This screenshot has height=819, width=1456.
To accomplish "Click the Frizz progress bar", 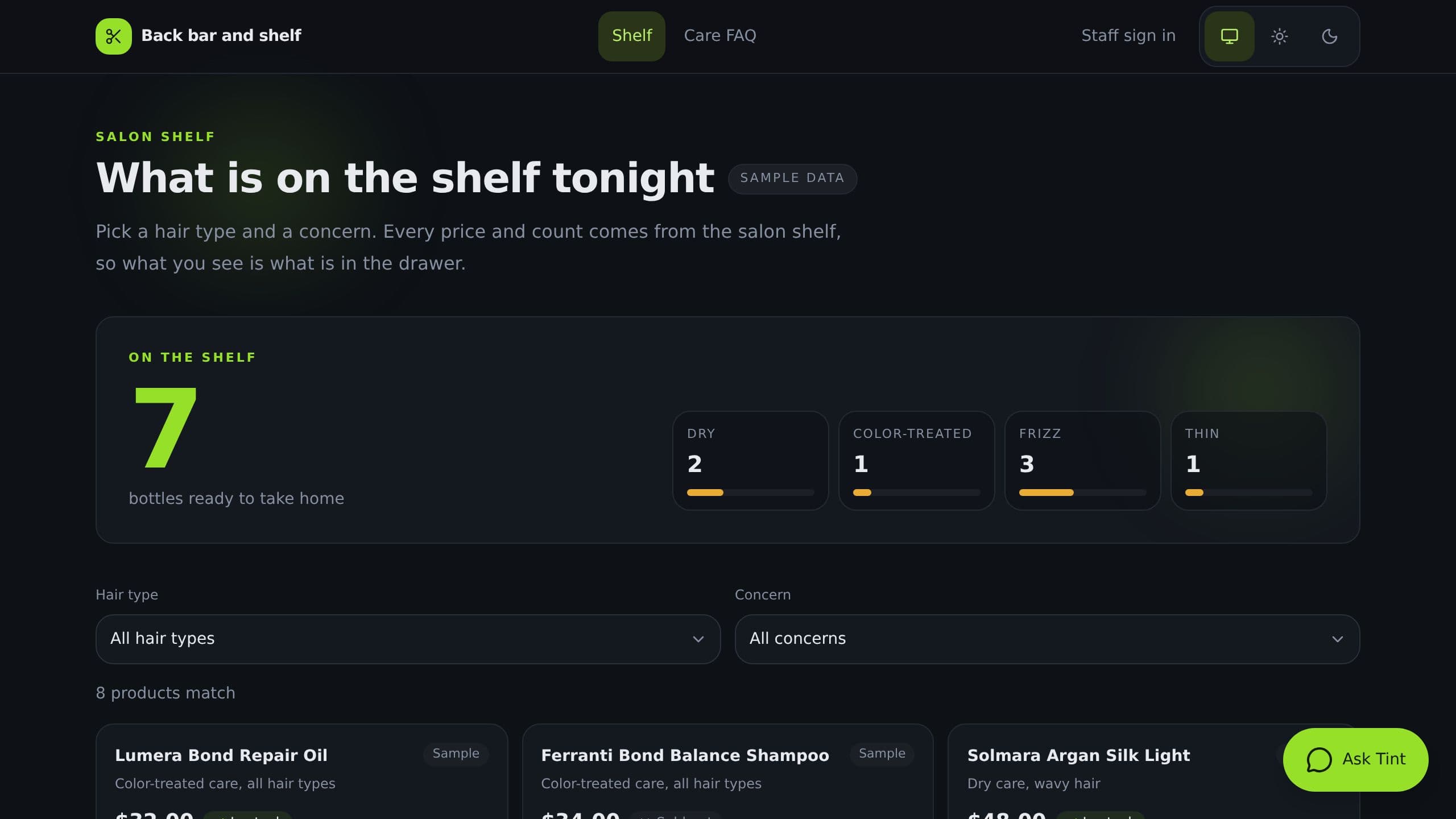I will point(1082,493).
